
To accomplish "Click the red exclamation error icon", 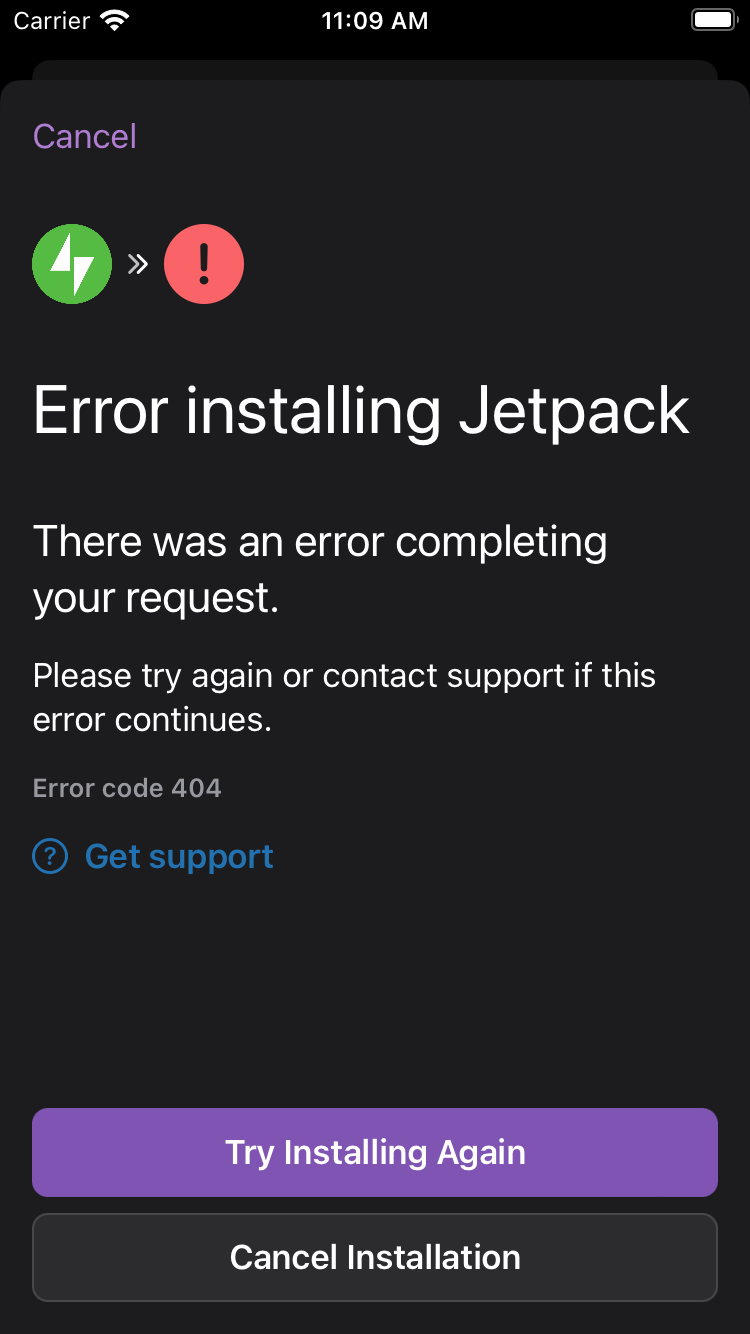I will pyautogui.click(x=204, y=264).
